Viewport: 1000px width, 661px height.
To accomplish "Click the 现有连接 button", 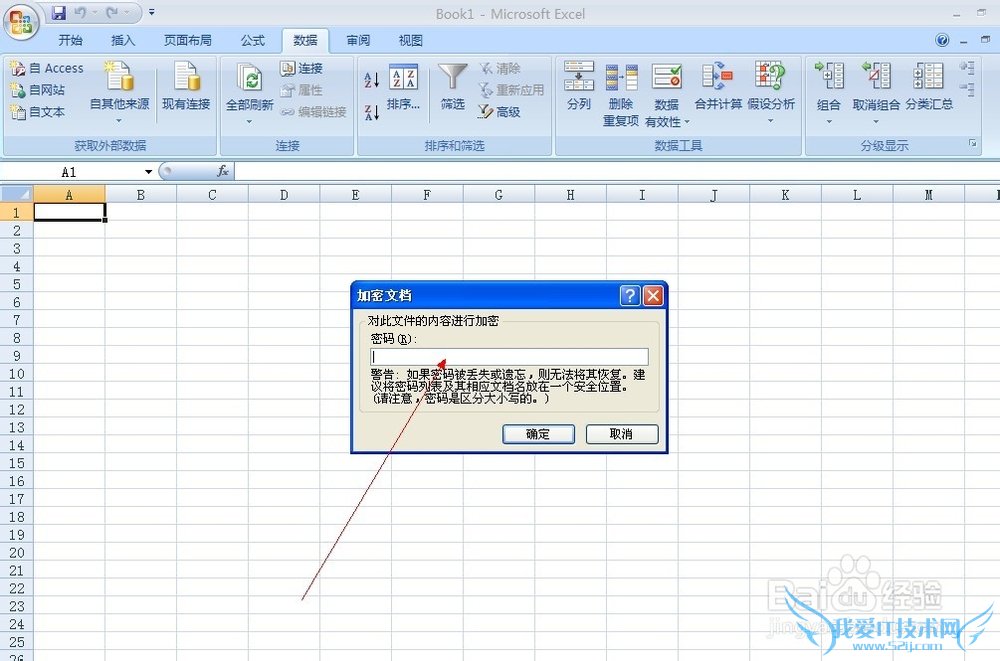I will click(x=186, y=86).
